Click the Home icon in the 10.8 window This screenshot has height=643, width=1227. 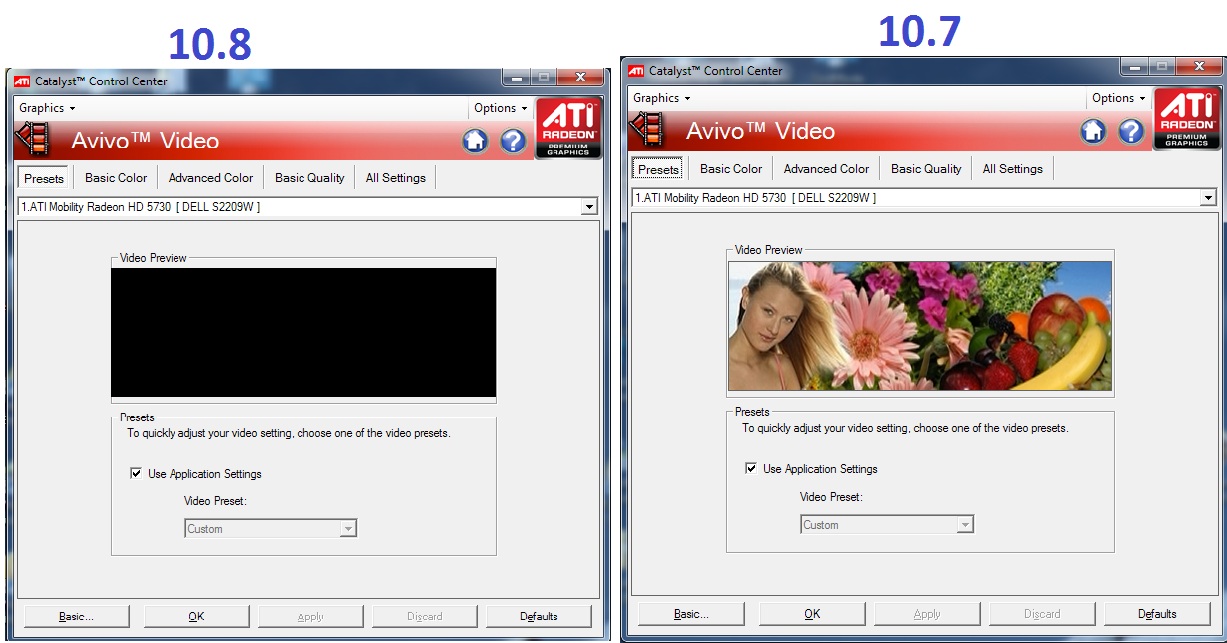pos(475,141)
